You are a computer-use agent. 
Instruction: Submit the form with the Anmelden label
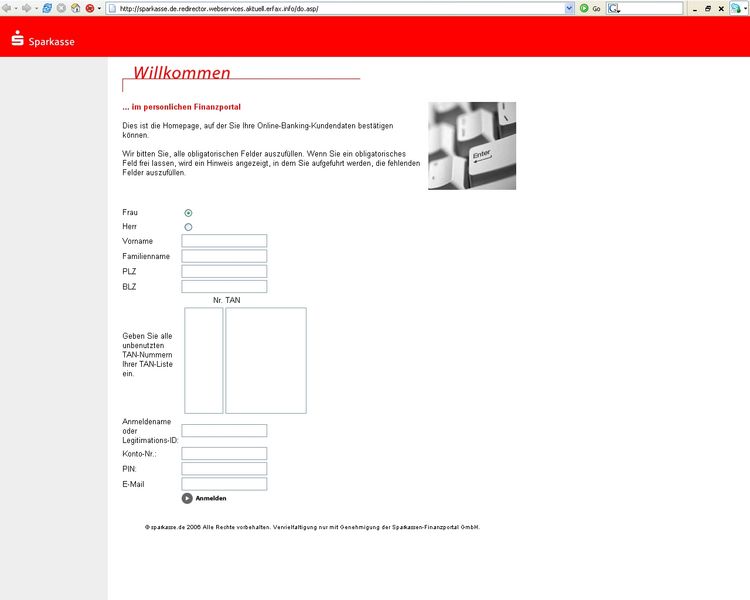click(x=211, y=499)
